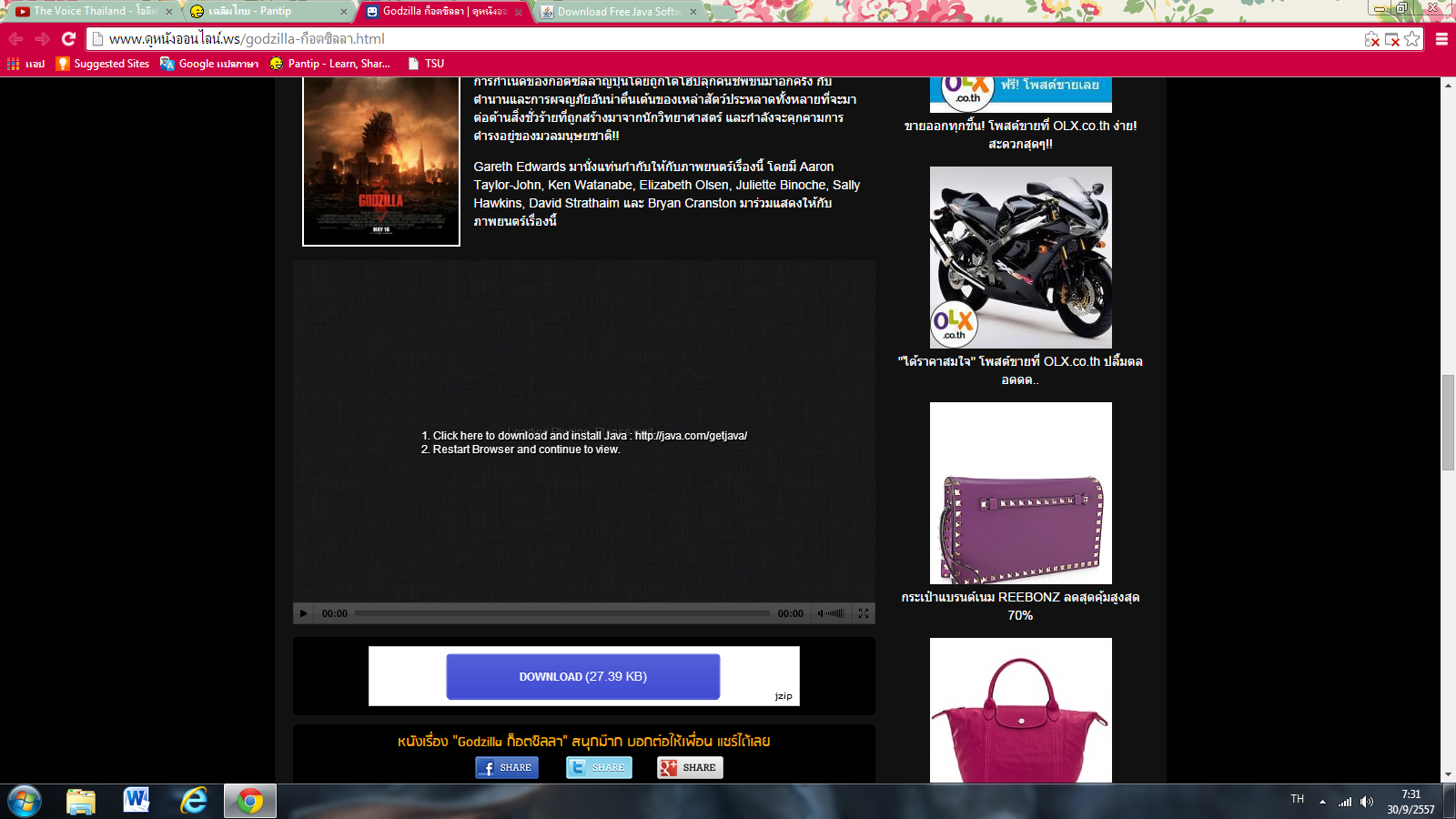
Task: Bookmark this page with the star
Action: tap(1411, 39)
